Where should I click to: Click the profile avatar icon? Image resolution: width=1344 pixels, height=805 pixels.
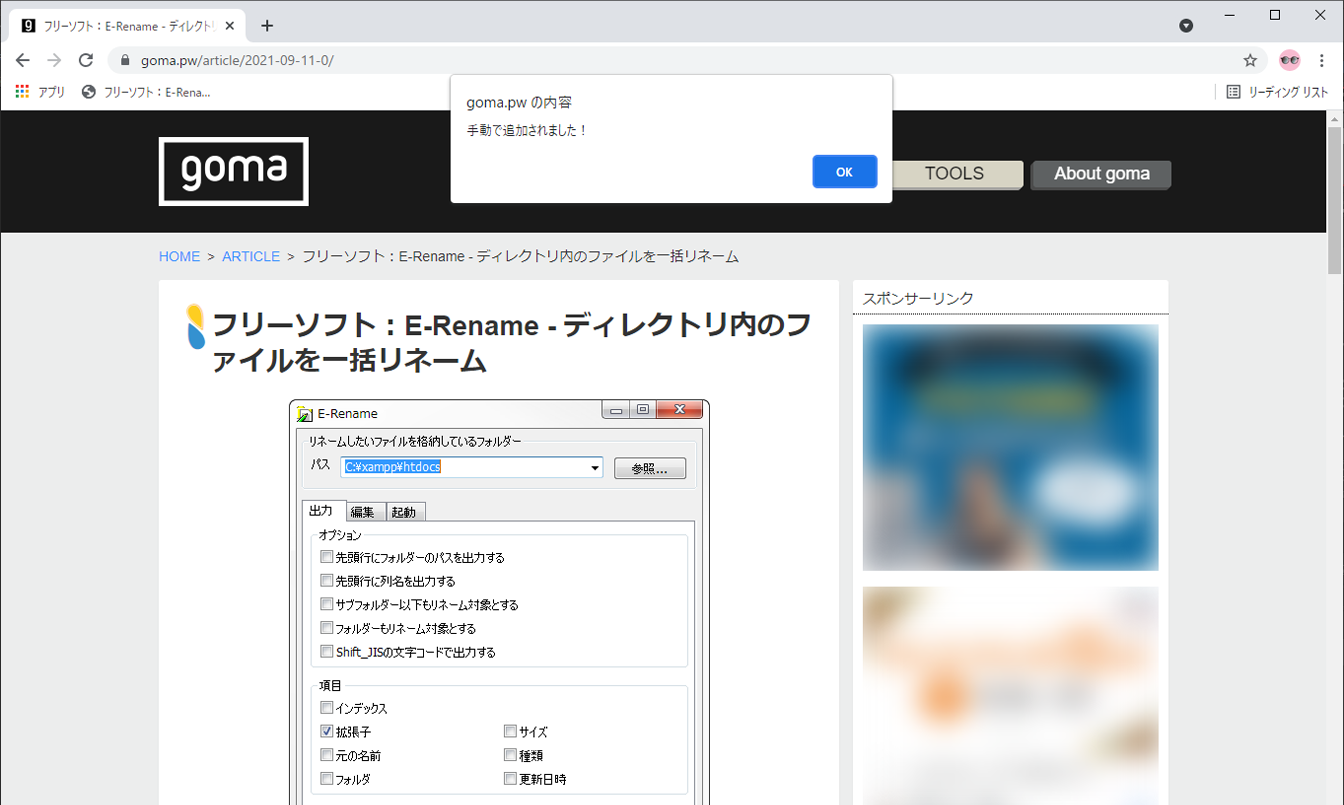[1290, 60]
